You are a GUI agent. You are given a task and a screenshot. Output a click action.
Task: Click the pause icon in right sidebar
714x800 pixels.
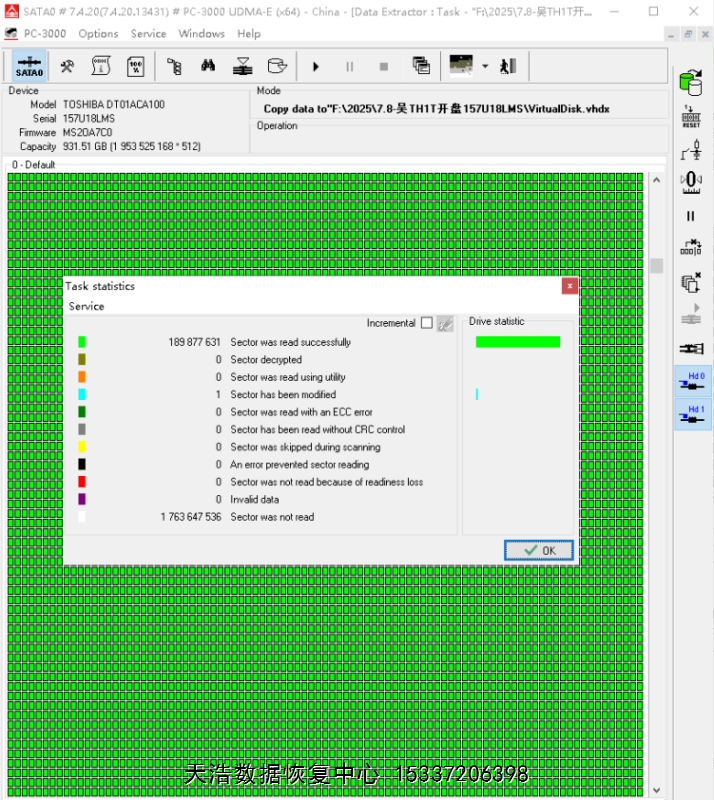[x=690, y=216]
